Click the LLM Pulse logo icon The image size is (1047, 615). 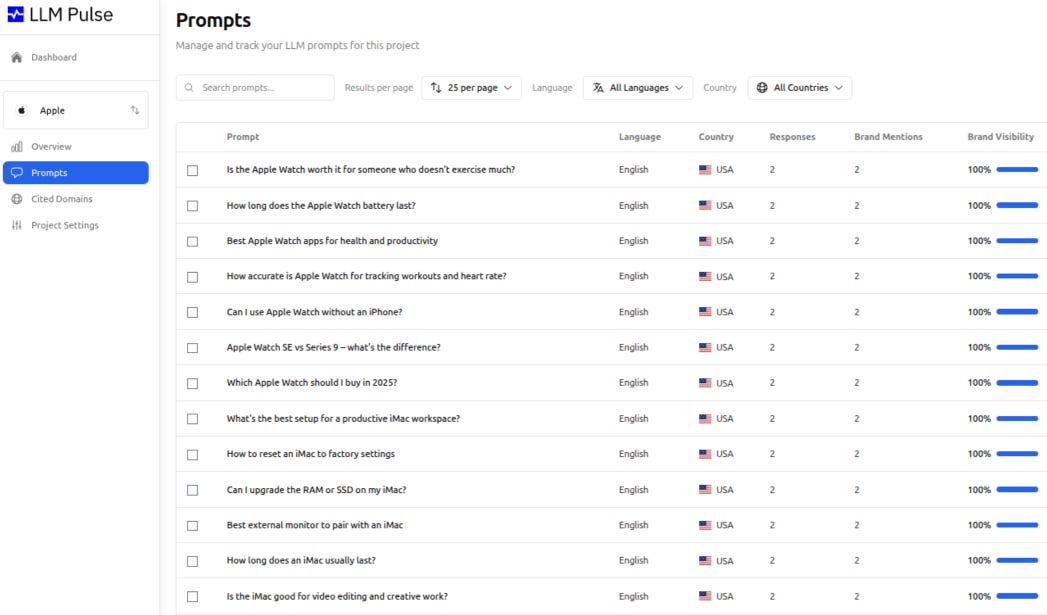click(x=15, y=15)
